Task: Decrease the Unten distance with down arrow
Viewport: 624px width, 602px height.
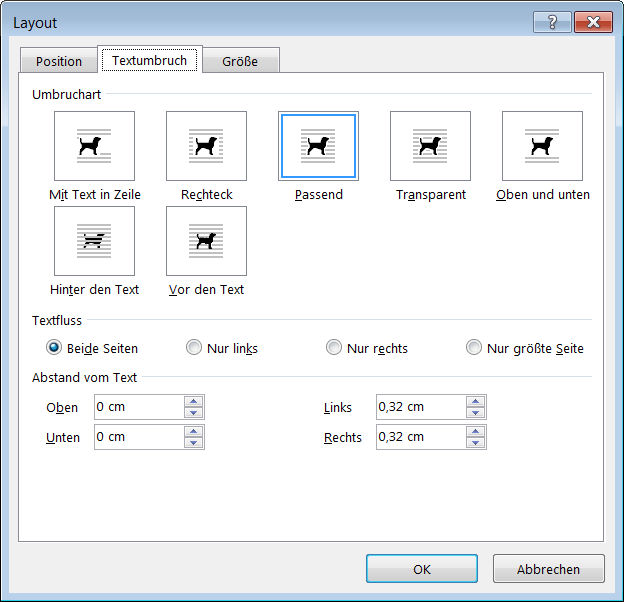Action: point(194,442)
